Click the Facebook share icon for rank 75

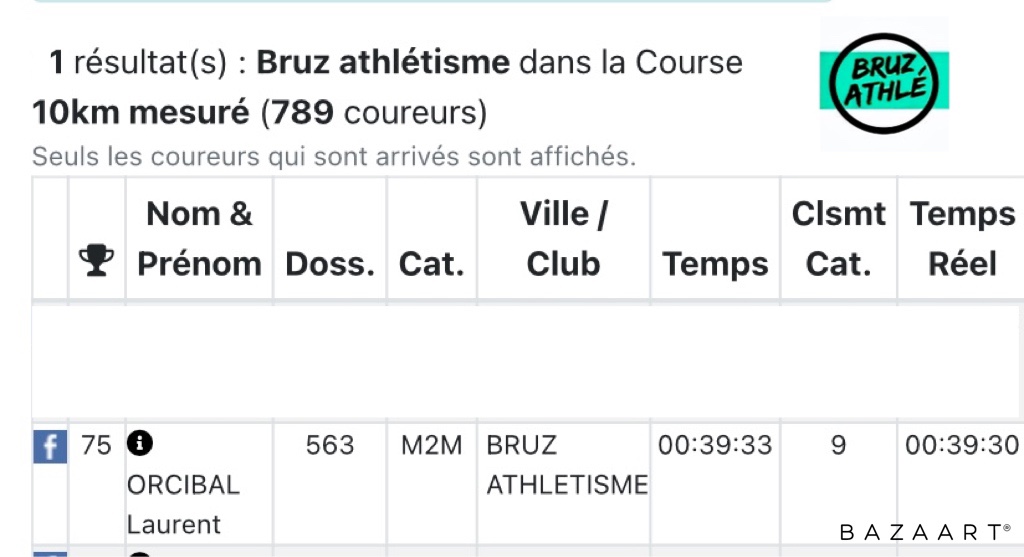[50, 446]
